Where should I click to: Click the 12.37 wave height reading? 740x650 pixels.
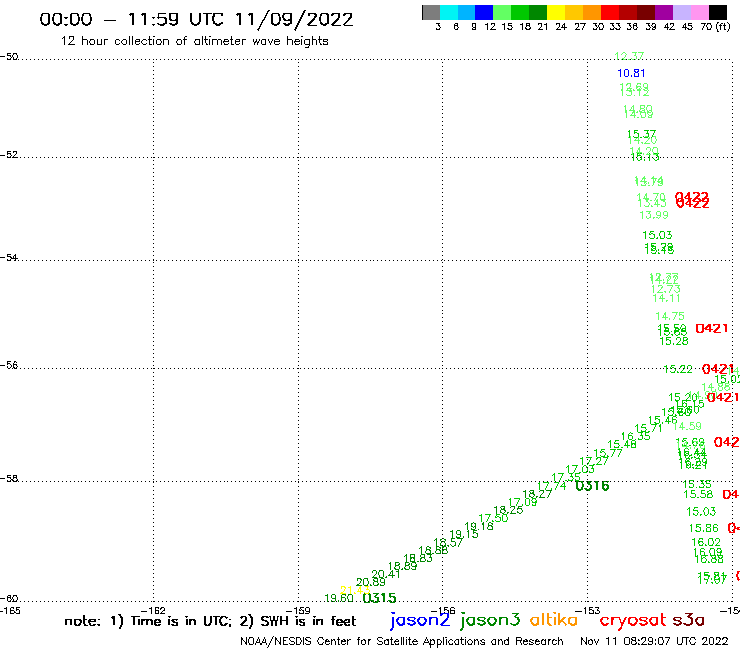click(629, 56)
